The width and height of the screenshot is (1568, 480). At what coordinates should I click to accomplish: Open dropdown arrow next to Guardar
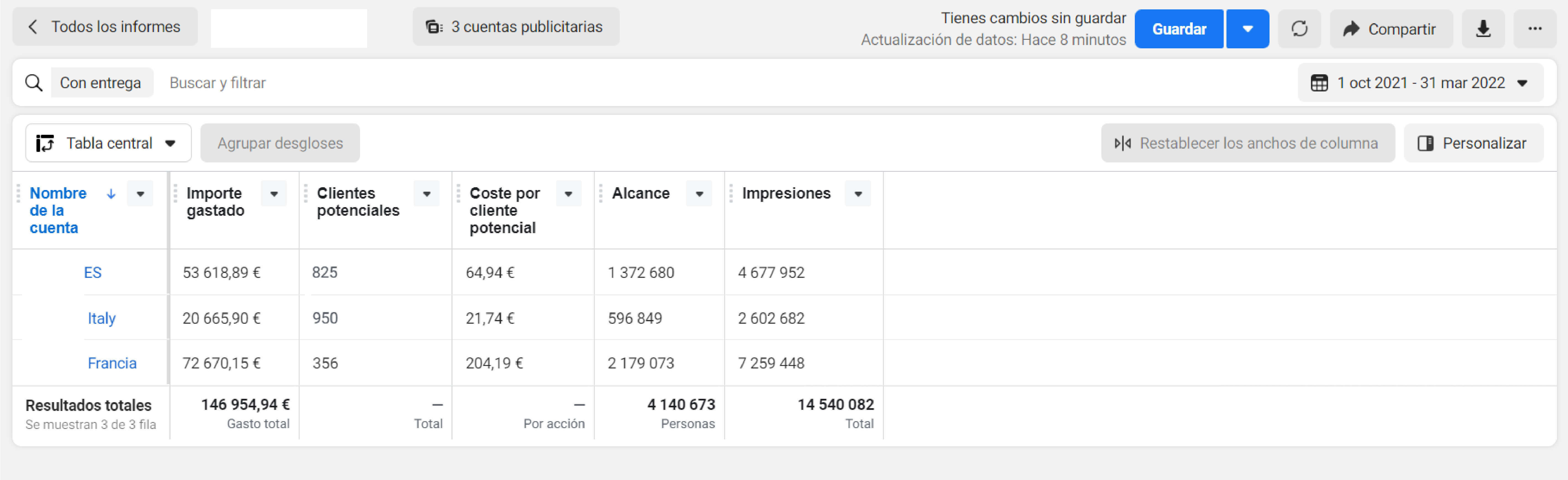tap(1247, 29)
